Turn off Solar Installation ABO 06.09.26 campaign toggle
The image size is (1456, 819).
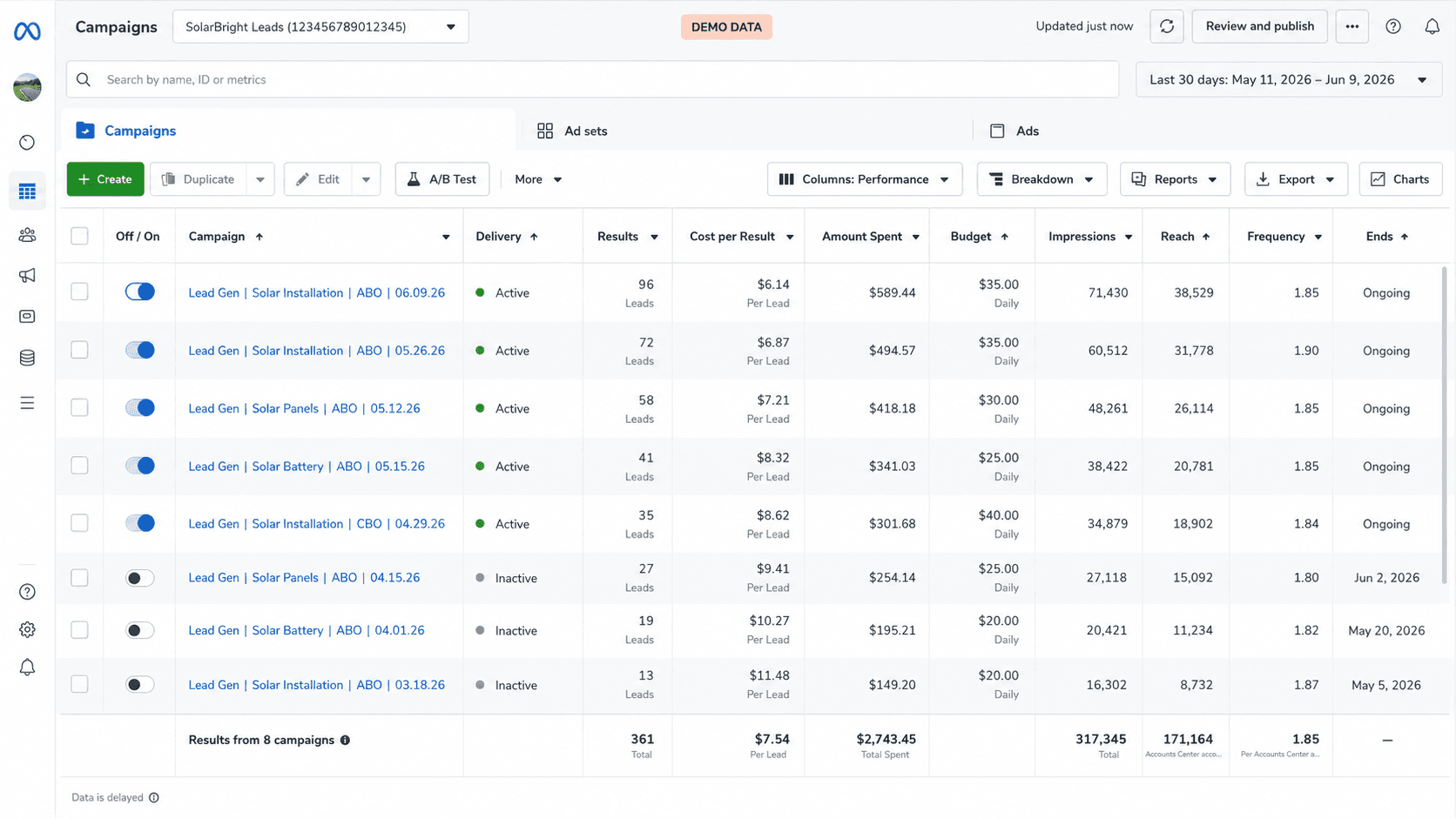[x=139, y=292]
